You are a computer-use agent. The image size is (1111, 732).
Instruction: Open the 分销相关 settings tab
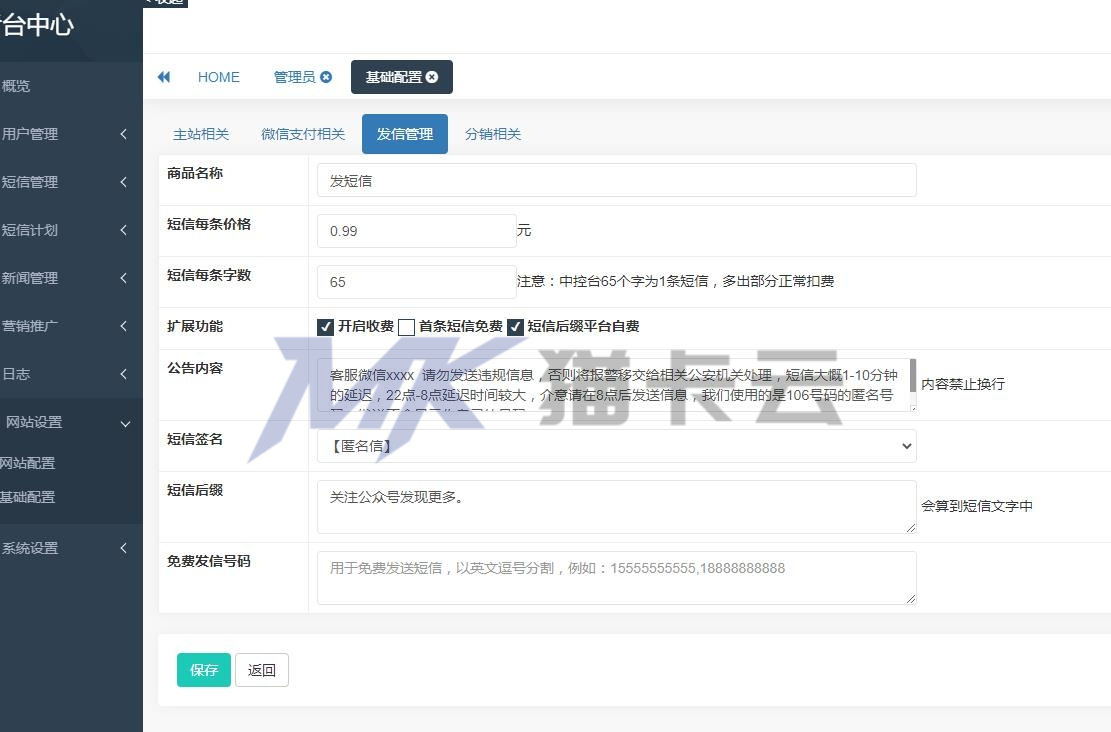493,134
